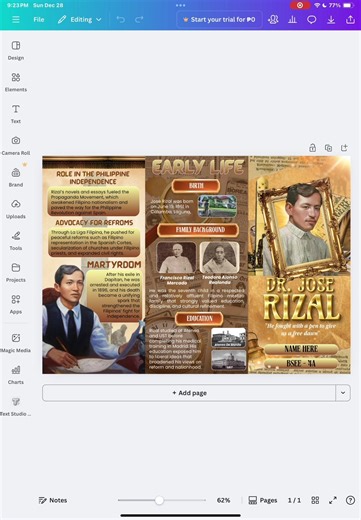Expand the Editing mode dropdown
Image resolution: width=361 pixels, height=520 pixels.
point(79,20)
